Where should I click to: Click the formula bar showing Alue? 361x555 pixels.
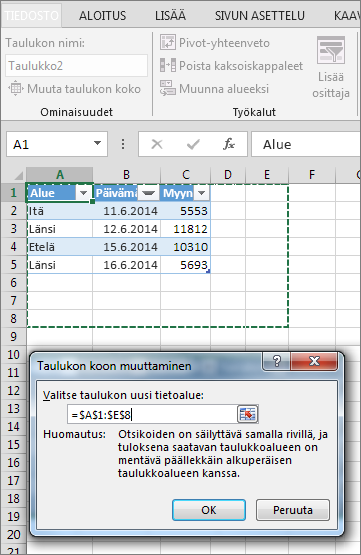point(306,144)
